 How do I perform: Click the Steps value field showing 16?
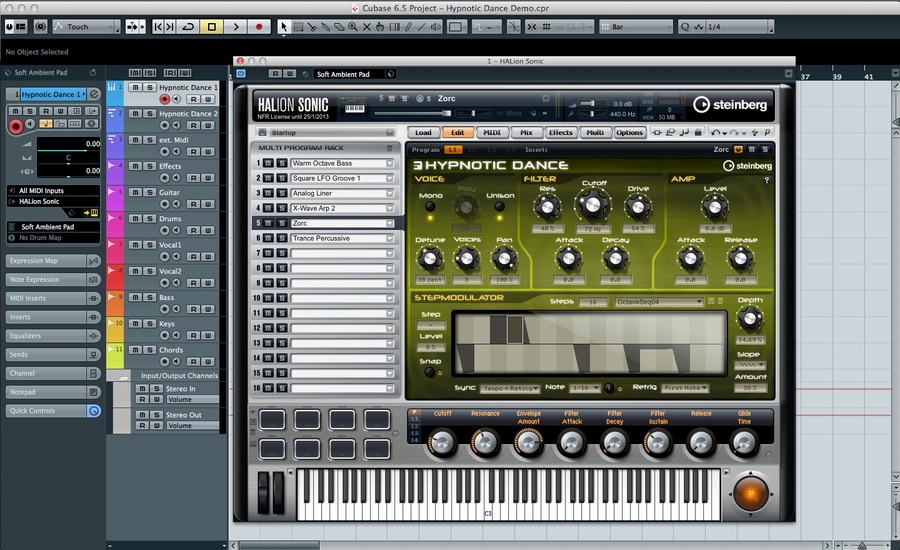click(x=593, y=302)
